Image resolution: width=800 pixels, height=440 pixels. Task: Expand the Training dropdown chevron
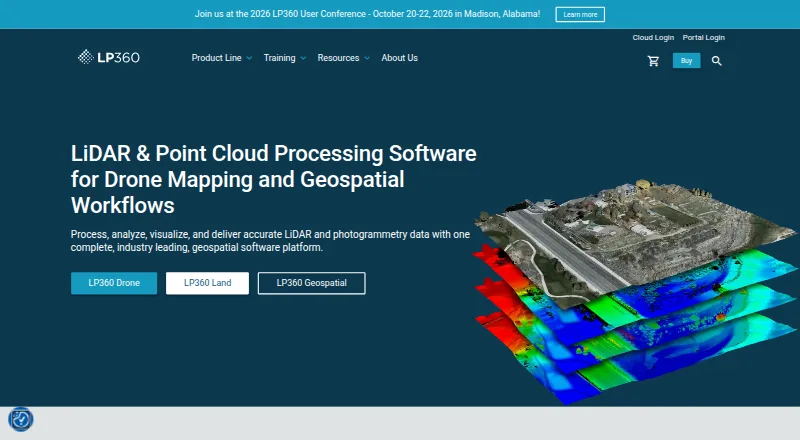pos(303,58)
